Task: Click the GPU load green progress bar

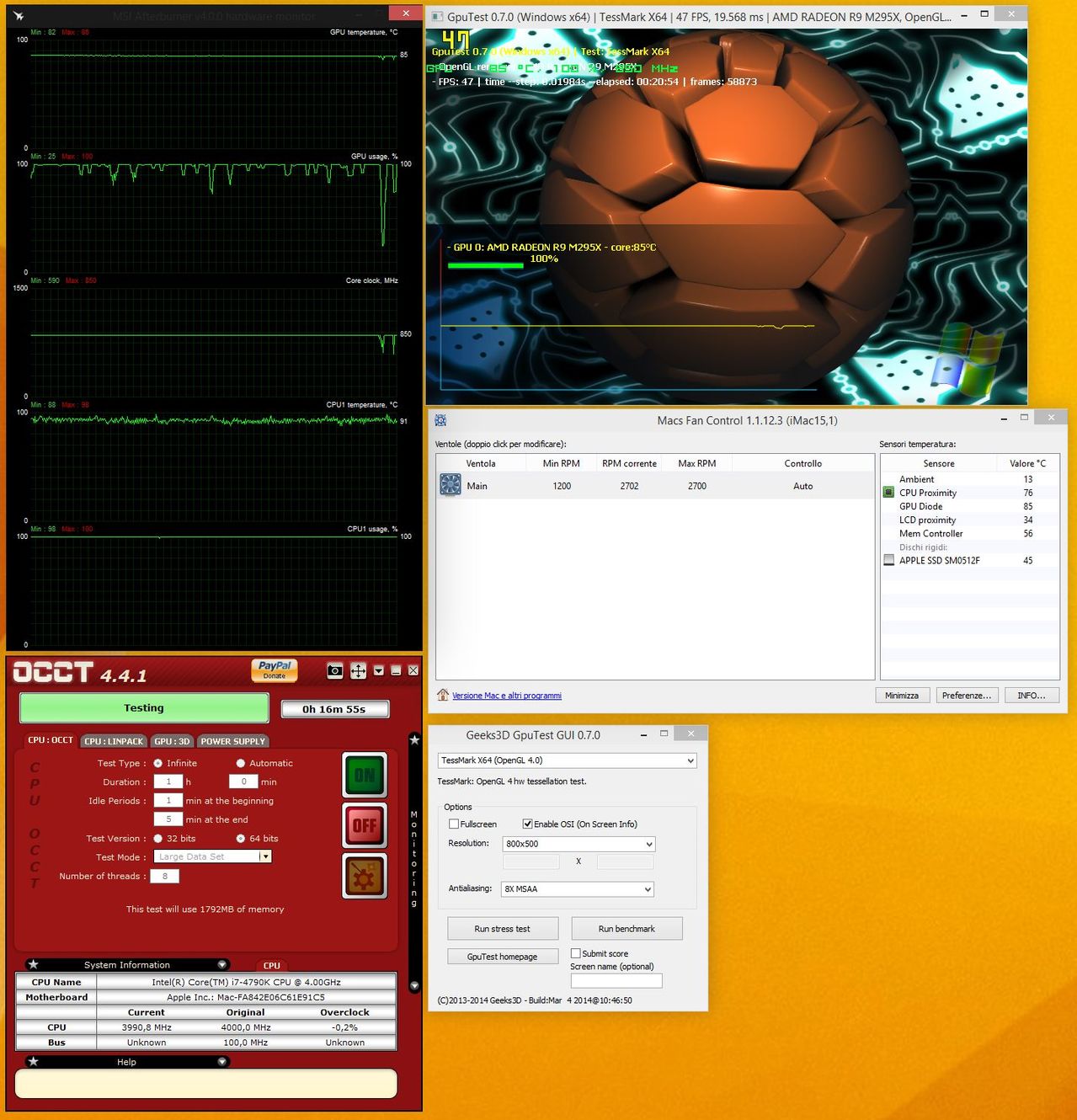Action: (486, 265)
